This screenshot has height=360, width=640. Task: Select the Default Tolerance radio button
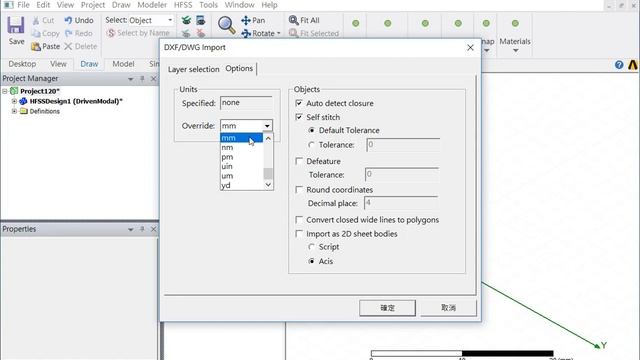click(x=311, y=131)
